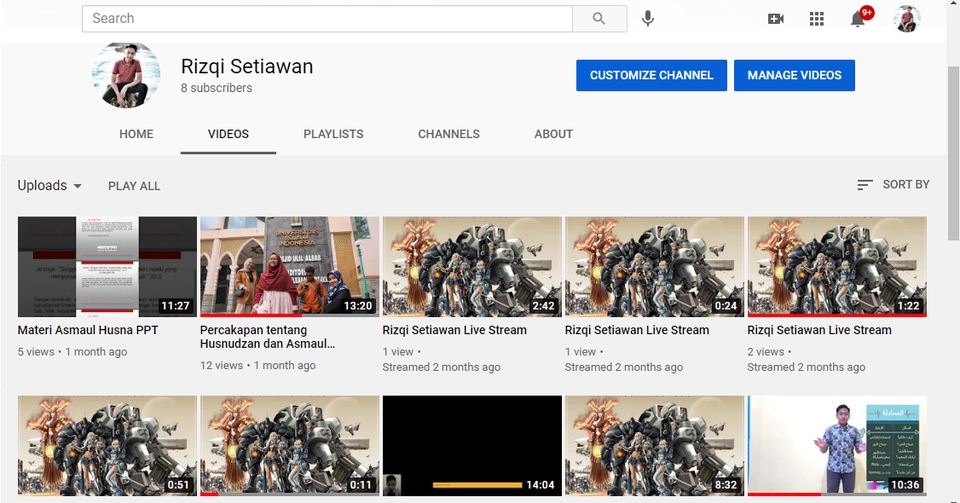Image resolution: width=960 pixels, height=503 pixels.
Task: Expand the Uploads dropdown
Action: coord(50,185)
